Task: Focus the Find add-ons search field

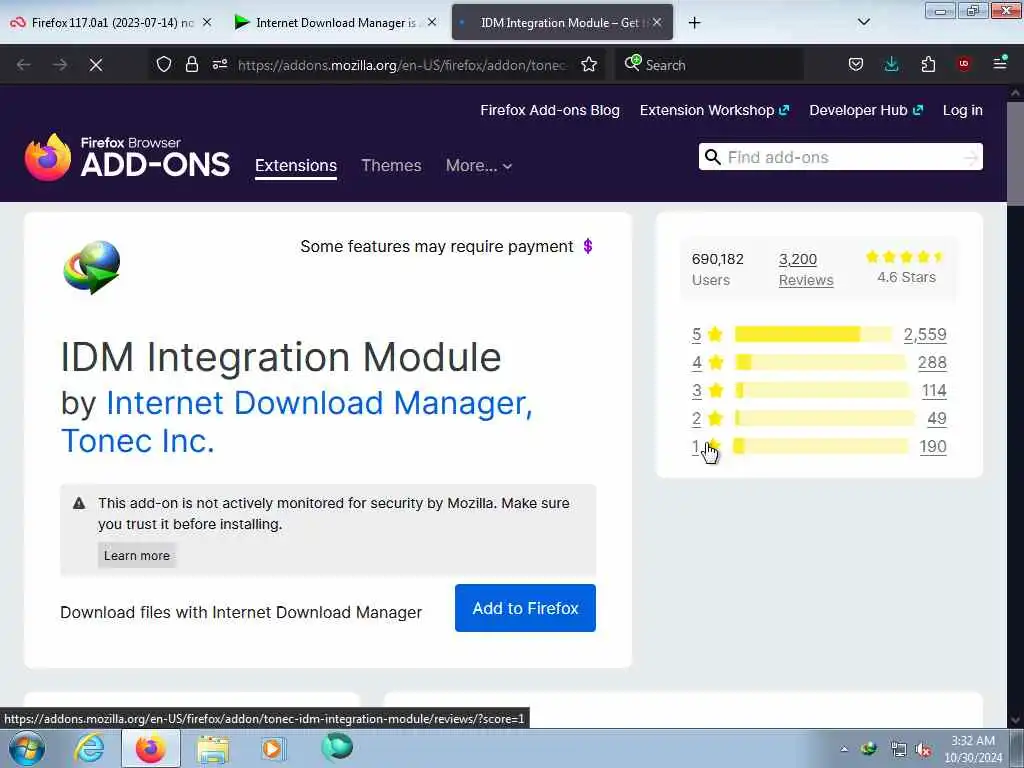Action: (x=840, y=157)
